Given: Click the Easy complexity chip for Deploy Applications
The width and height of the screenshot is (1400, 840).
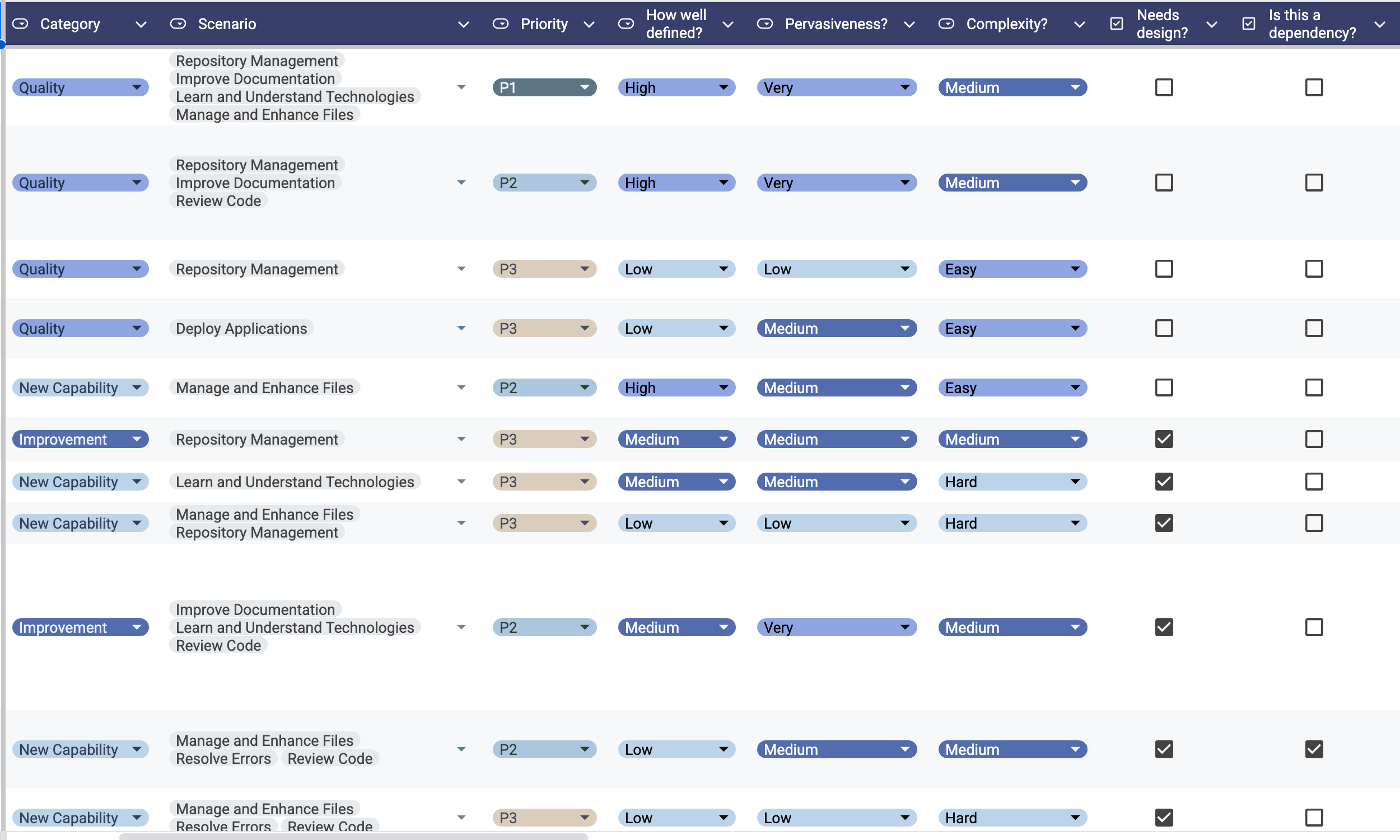Looking at the screenshot, I should 1012,328.
